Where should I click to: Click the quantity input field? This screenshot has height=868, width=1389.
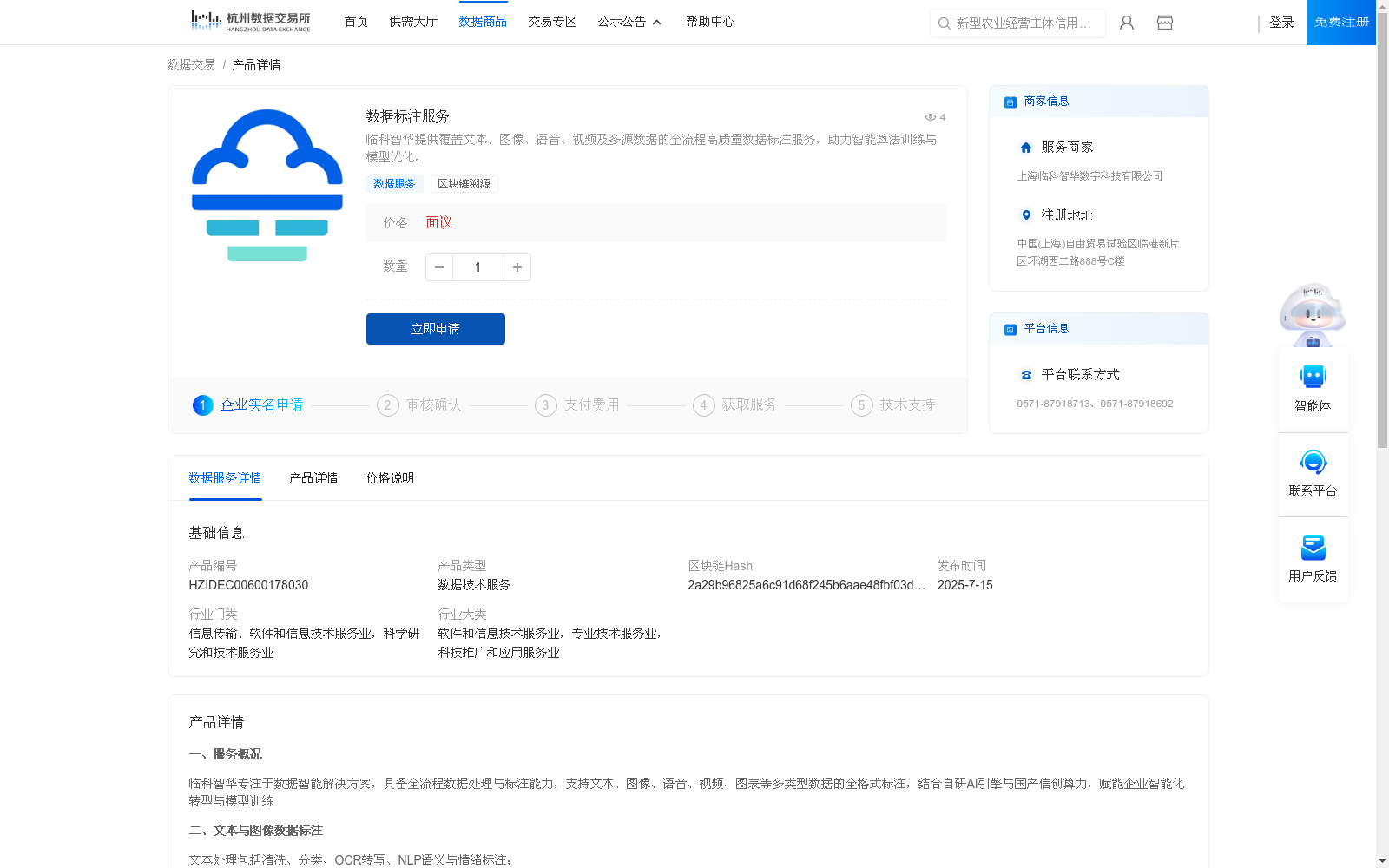click(x=477, y=267)
